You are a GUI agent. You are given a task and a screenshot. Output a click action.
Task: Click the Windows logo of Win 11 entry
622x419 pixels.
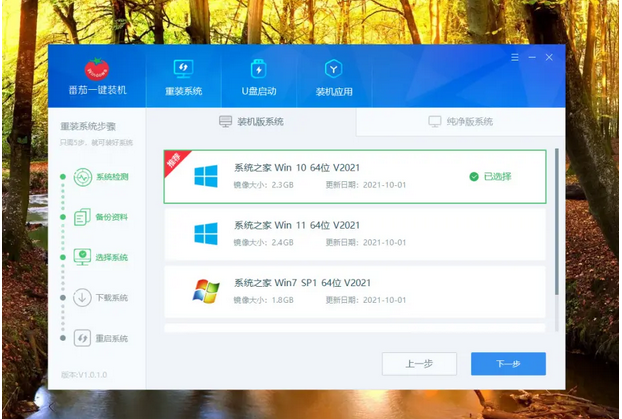pyautogui.click(x=206, y=234)
